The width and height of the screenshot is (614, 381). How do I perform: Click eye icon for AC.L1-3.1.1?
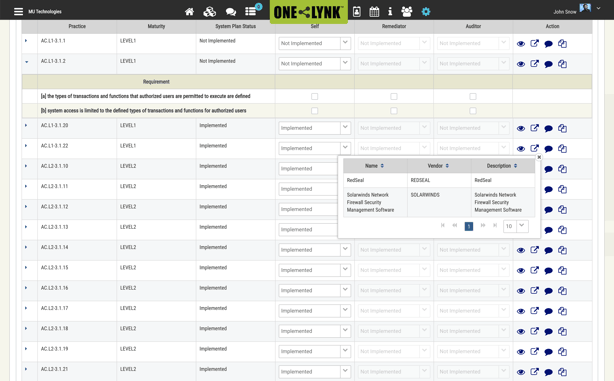521,44
